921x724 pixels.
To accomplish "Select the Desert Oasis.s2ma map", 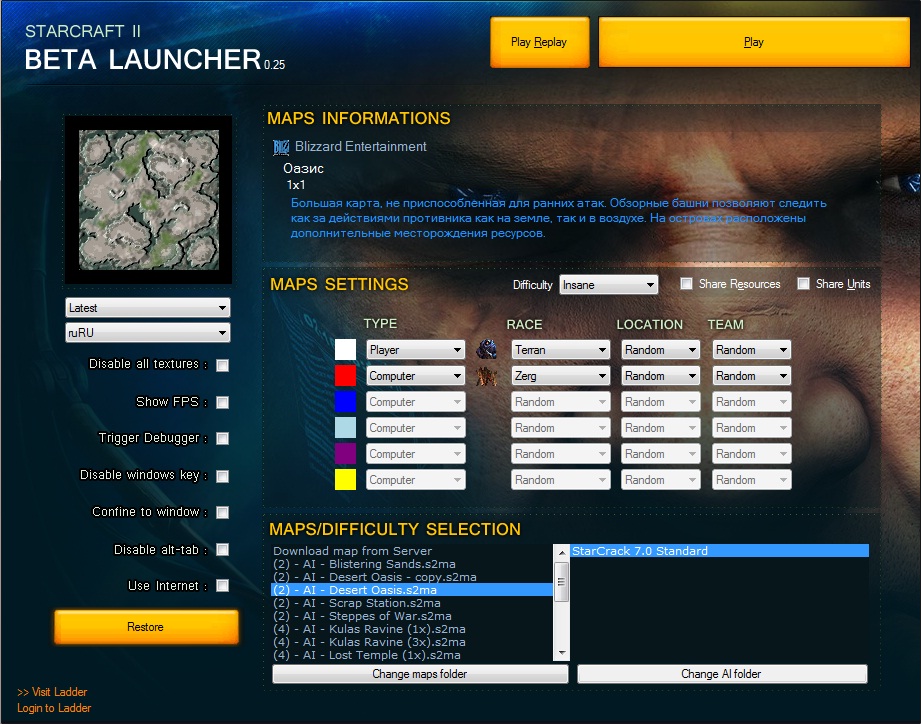I will coord(412,590).
